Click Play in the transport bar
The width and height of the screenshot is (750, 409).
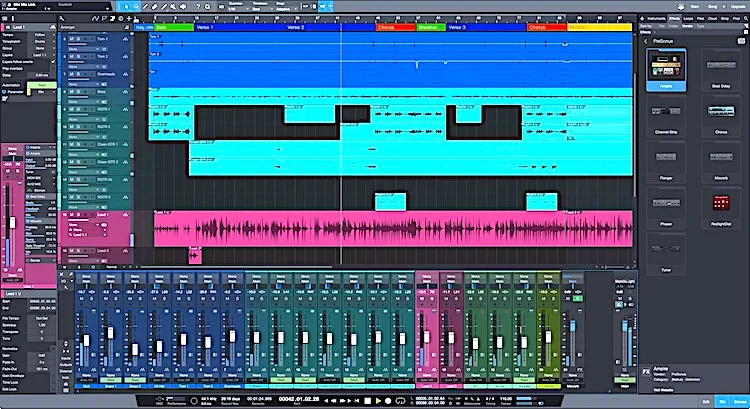click(x=378, y=400)
